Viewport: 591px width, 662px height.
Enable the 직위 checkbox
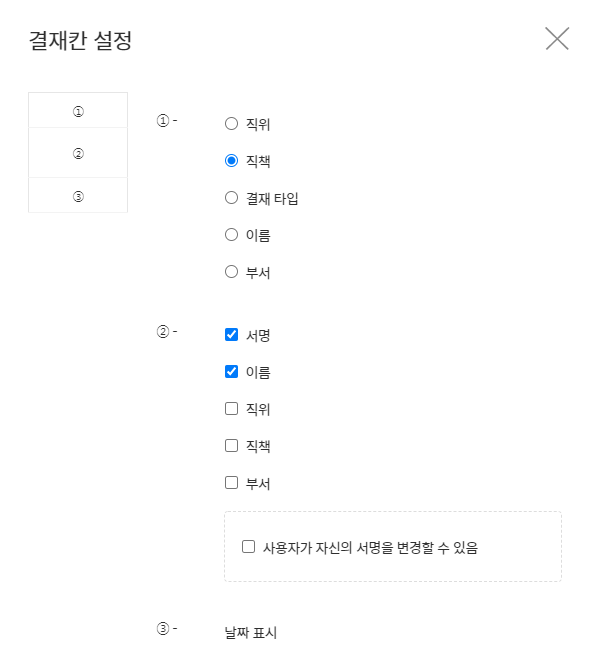click(x=231, y=409)
